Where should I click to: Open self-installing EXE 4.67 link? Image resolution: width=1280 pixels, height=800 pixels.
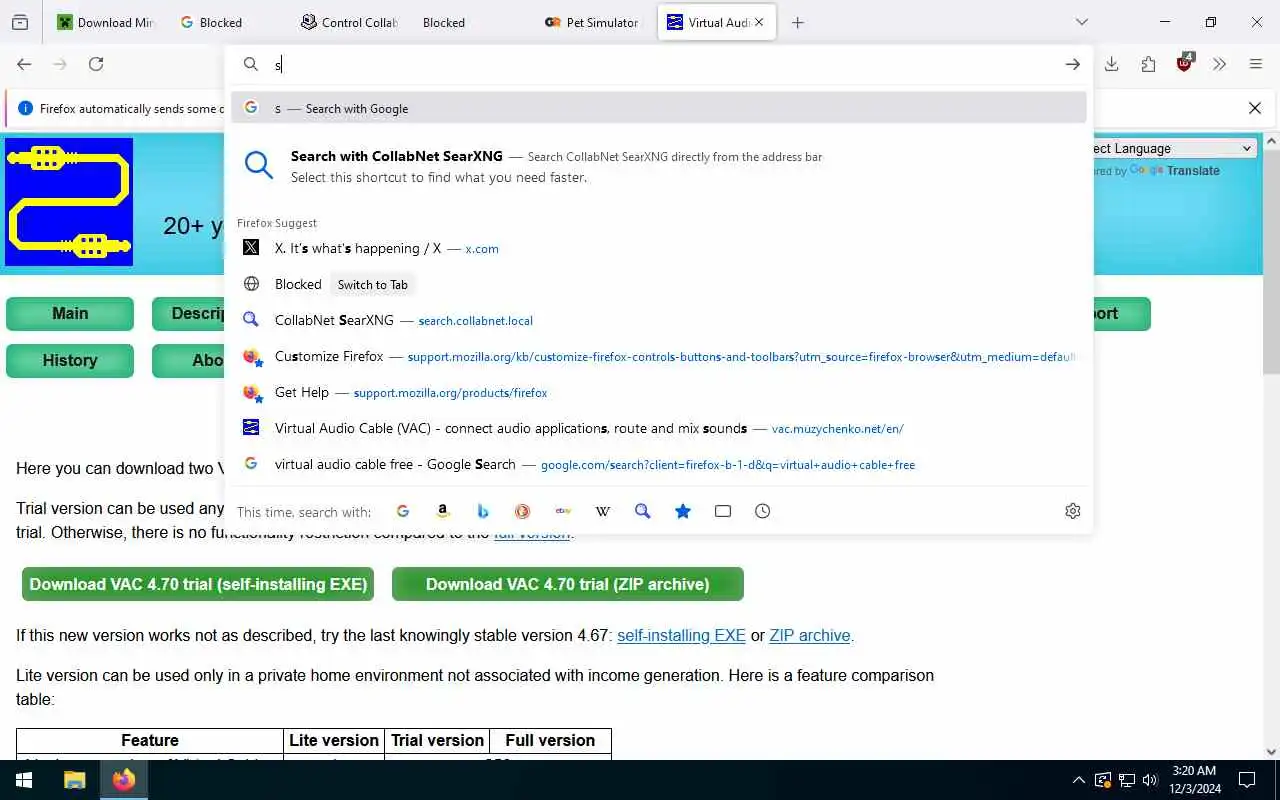coord(681,635)
